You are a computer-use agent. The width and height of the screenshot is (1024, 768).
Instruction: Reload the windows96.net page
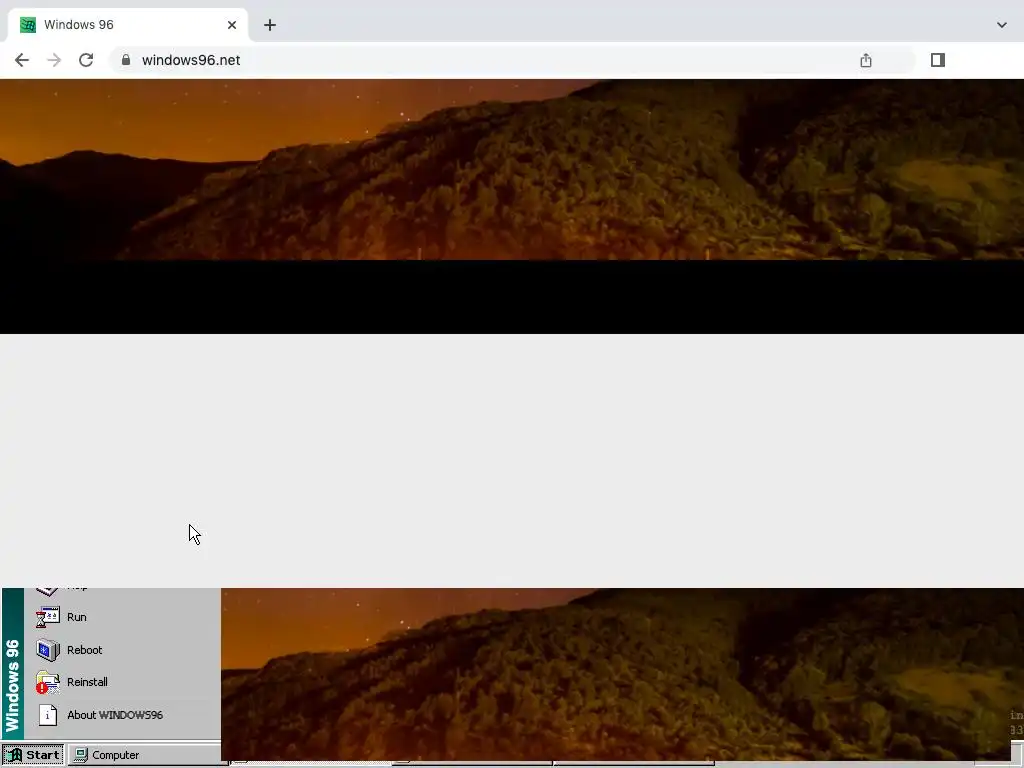pos(86,60)
